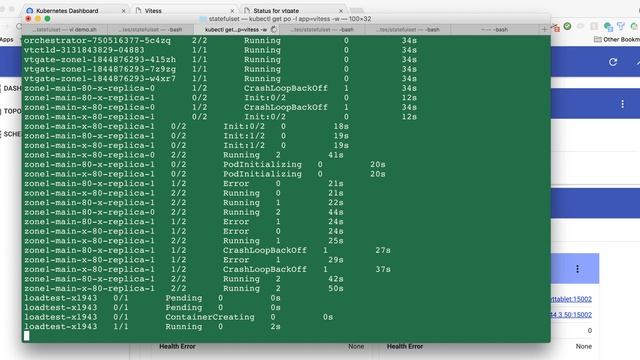Click the chat bubbles extension icon in Chrome
This screenshot has height=360, width=640.
[x=608, y=27]
